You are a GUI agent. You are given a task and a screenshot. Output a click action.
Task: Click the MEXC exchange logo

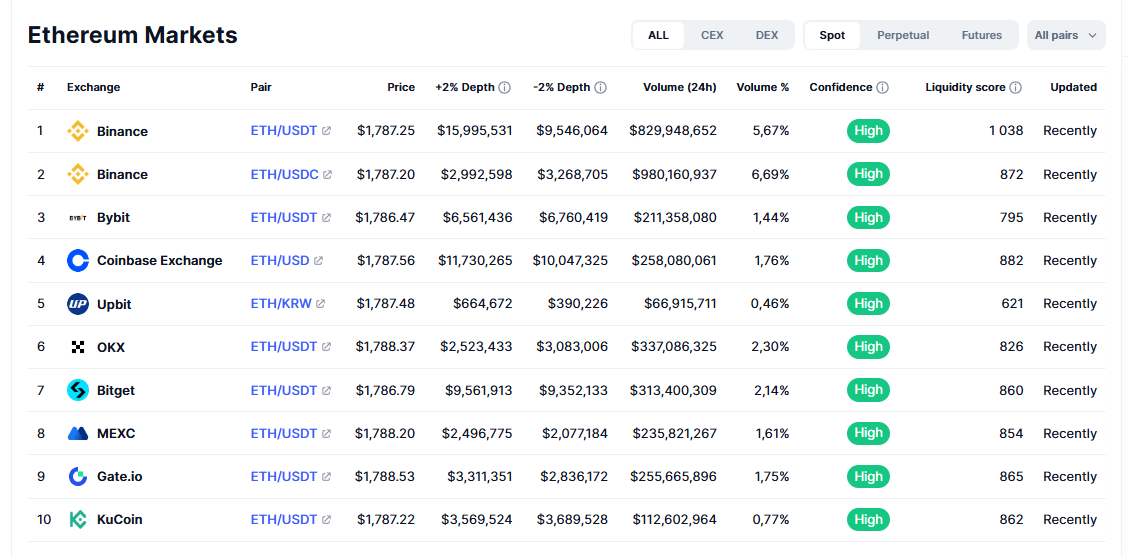tap(78, 433)
